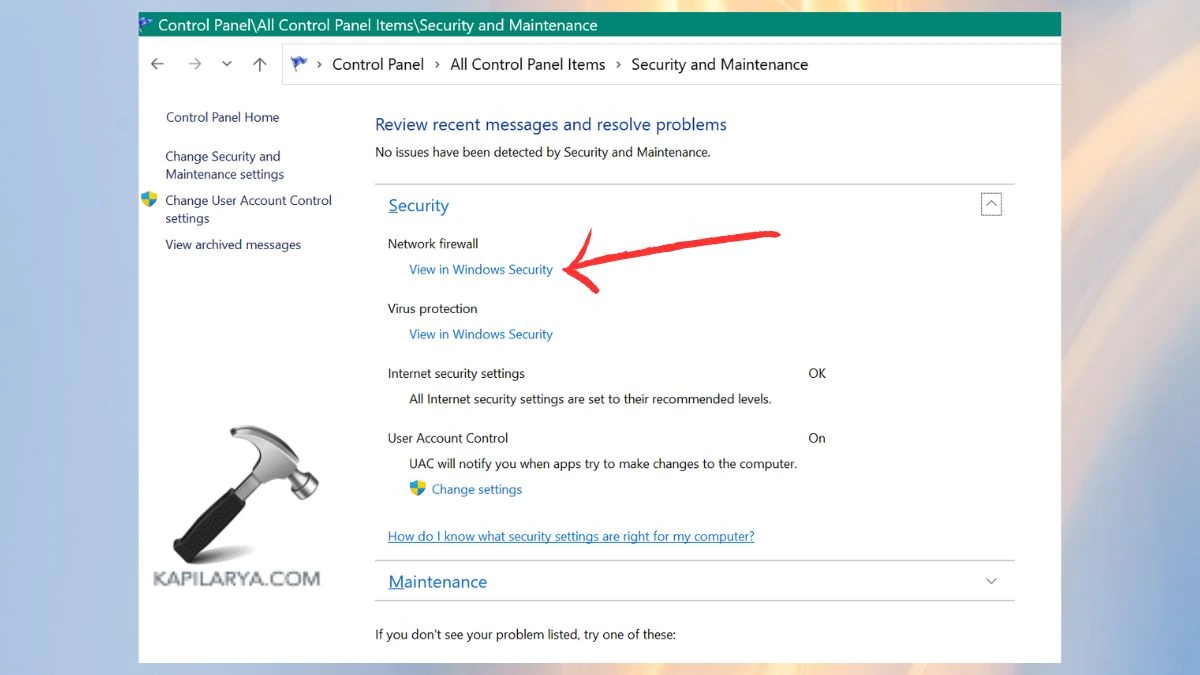Click the flag icon in address bar

tap(298, 64)
